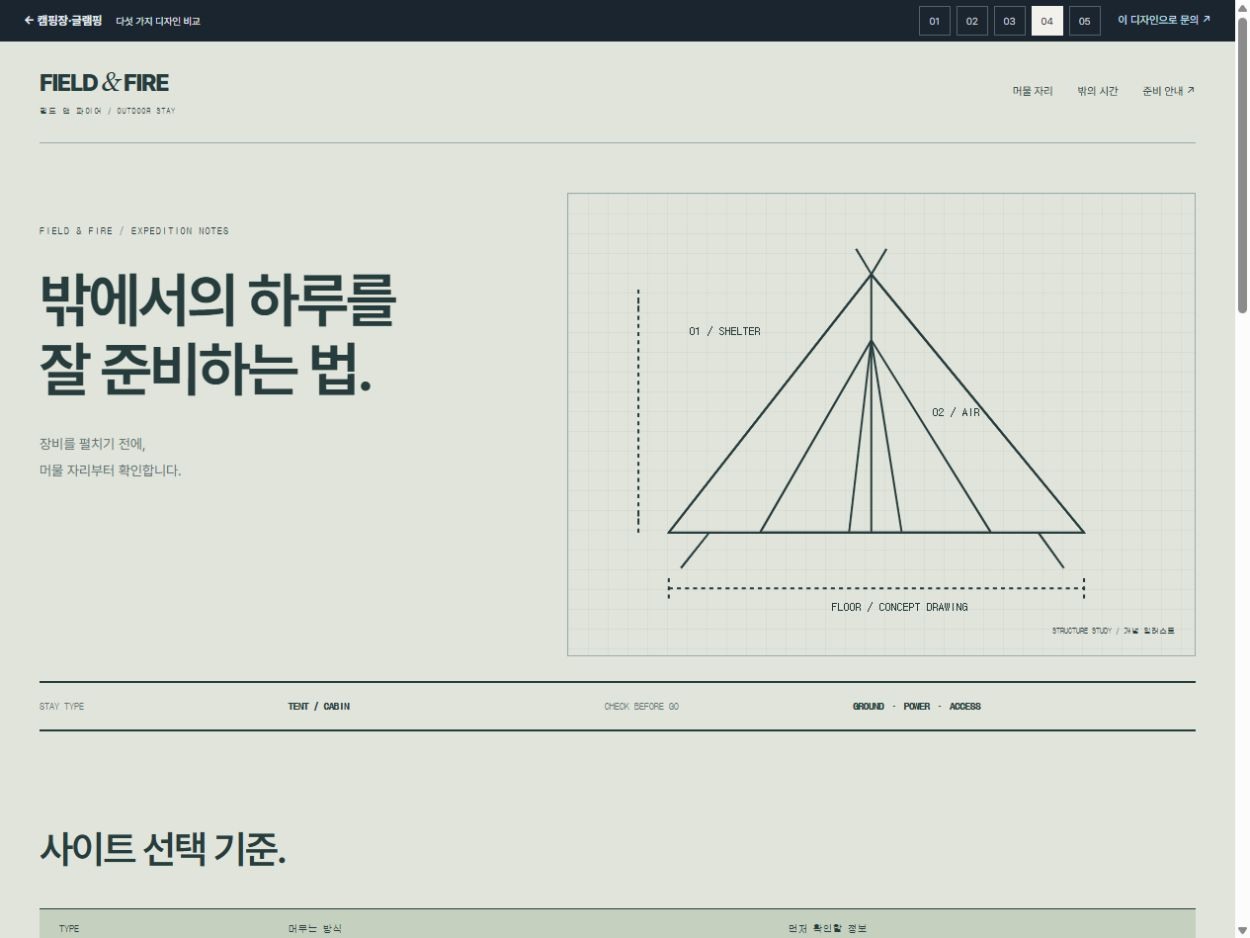The image size is (1250, 938).
Task: Click the 머무는 방식 column header
Action: tap(315, 929)
